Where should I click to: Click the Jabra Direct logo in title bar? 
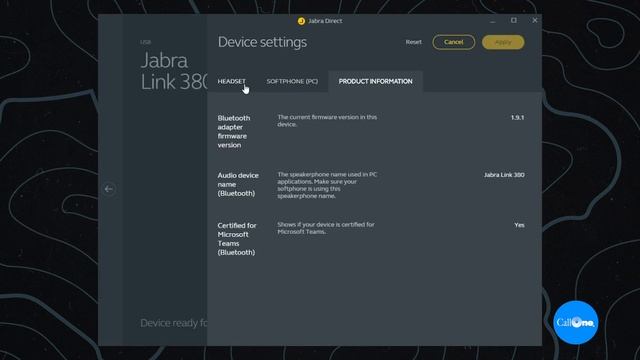coord(301,21)
